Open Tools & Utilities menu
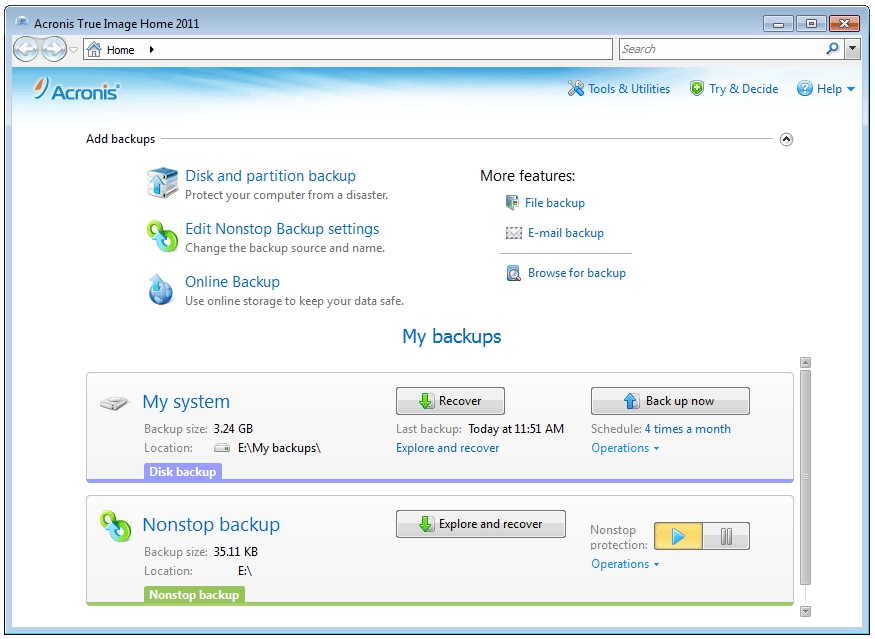The height and width of the screenshot is (639, 875). pos(629,89)
